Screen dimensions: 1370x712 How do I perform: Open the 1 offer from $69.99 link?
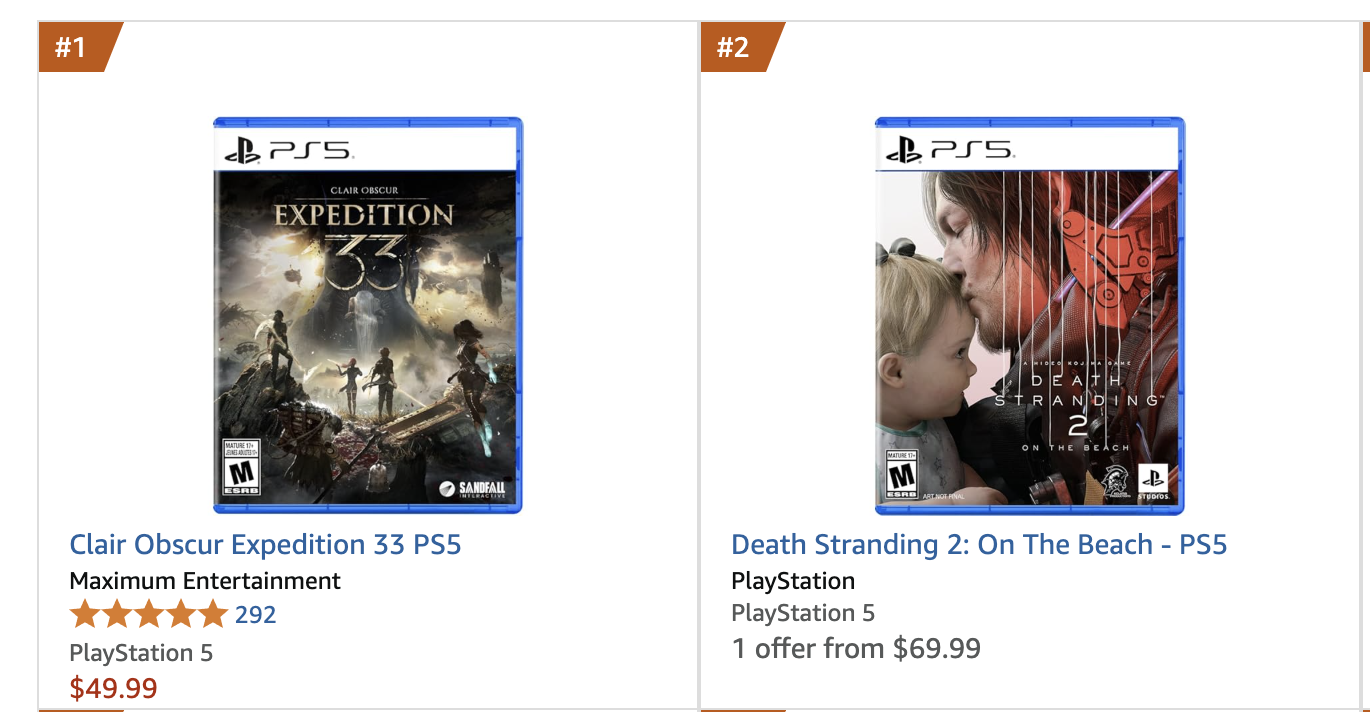[x=856, y=649]
